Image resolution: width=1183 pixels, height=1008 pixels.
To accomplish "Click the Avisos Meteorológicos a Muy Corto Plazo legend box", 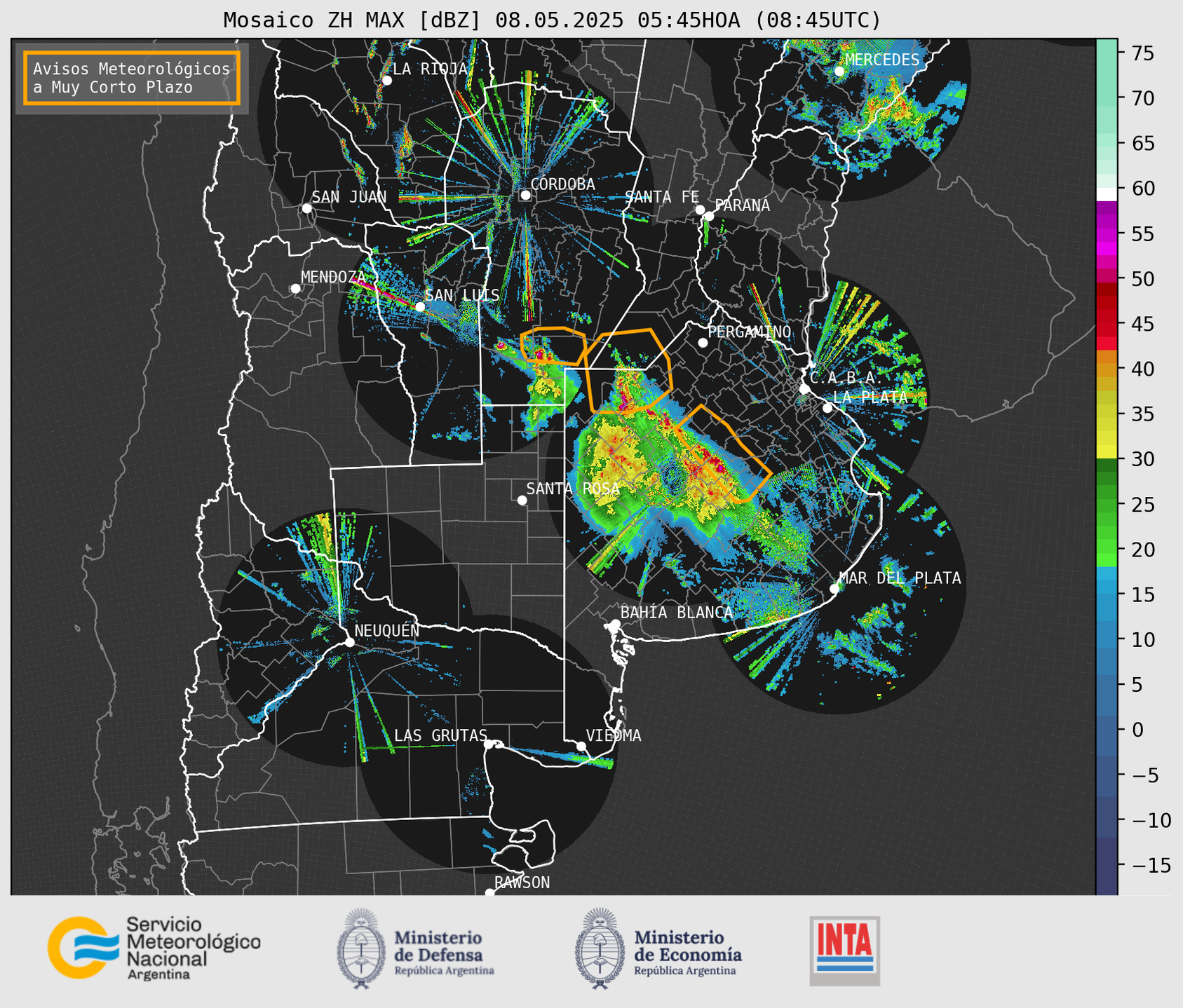I will click(132, 78).
